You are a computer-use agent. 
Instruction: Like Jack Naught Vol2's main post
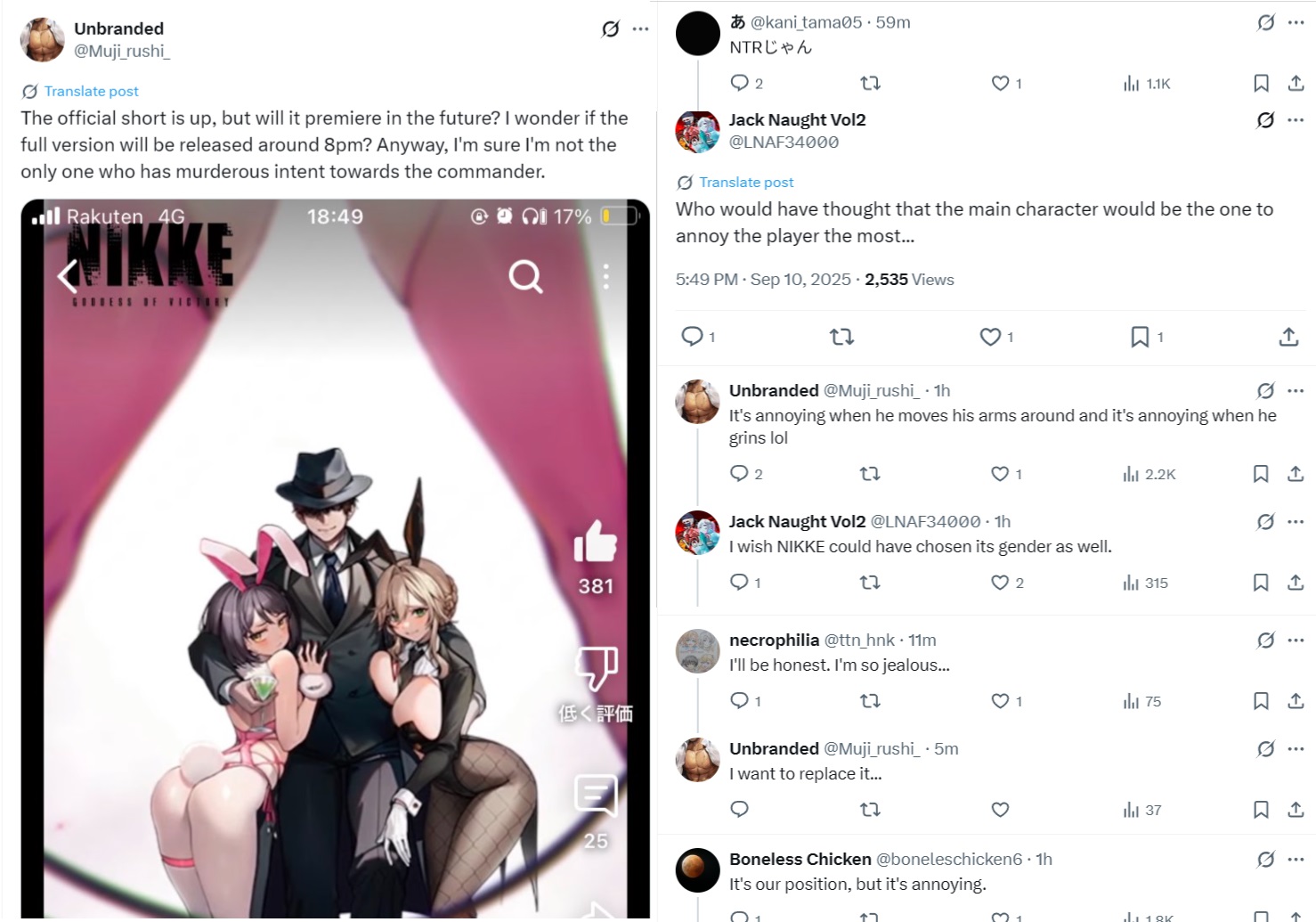coord(990,337)
